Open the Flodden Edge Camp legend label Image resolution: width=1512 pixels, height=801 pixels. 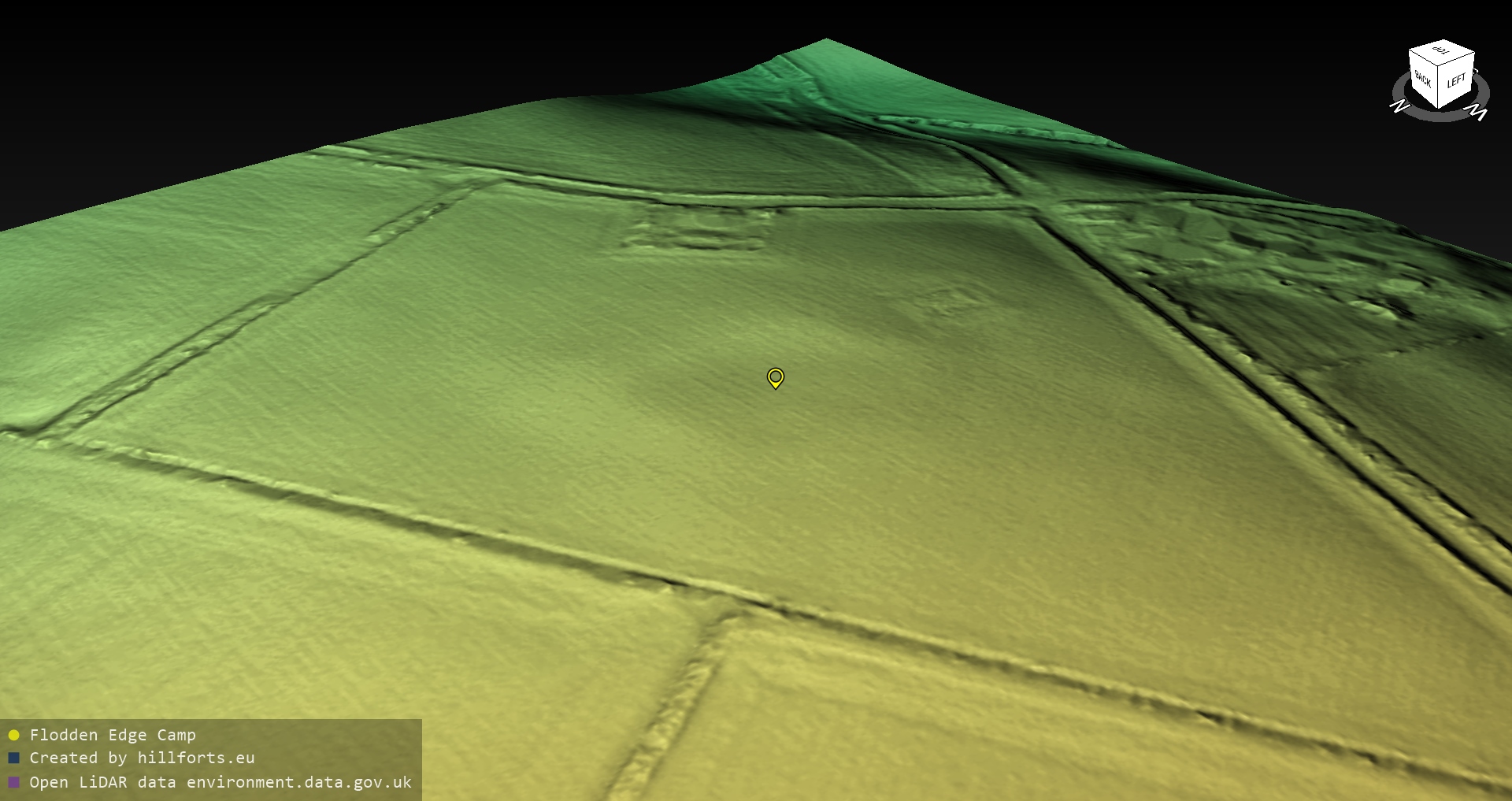[x=113, y=735]
